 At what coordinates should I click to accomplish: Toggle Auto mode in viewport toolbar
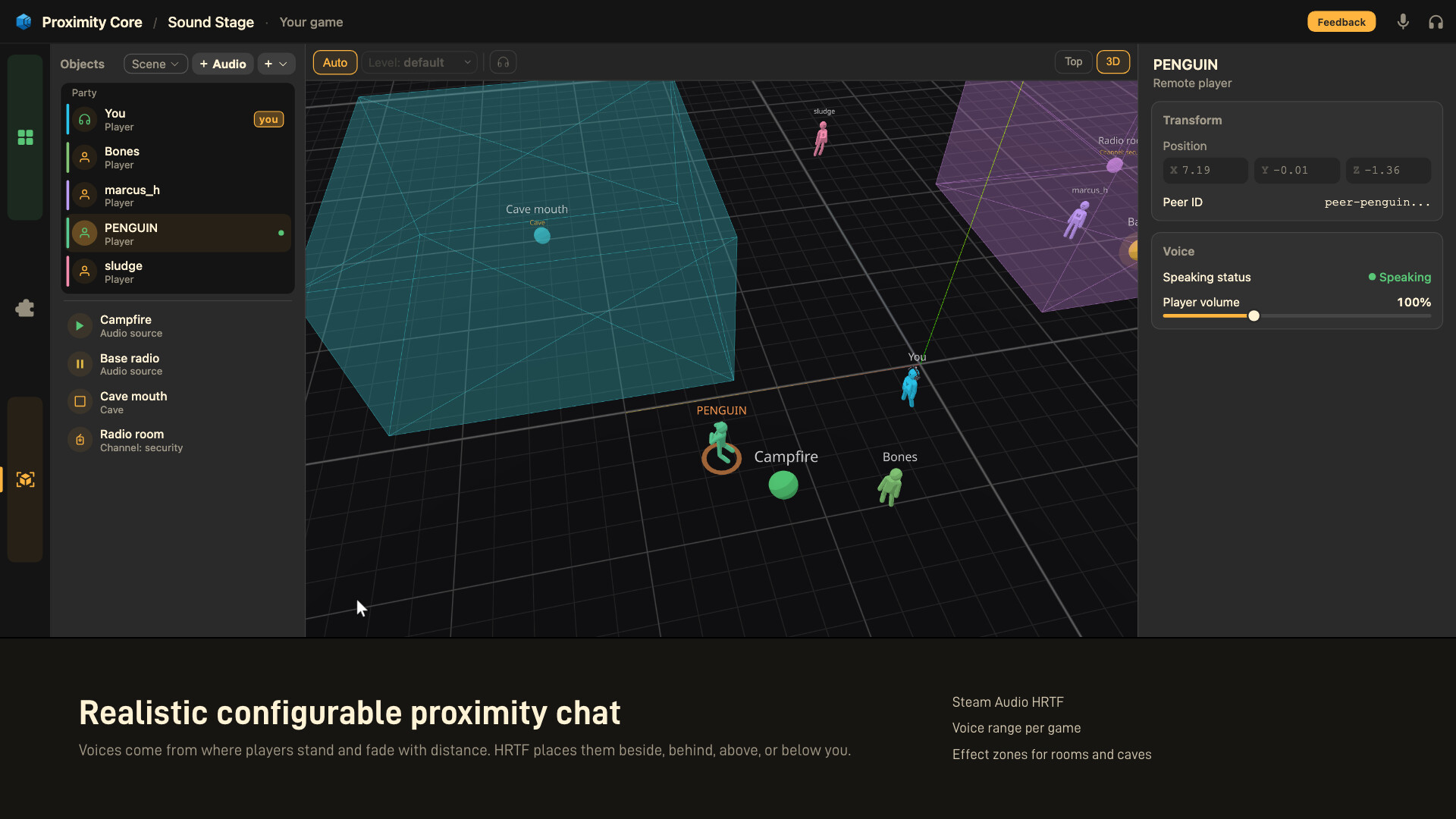pos(335,62)
